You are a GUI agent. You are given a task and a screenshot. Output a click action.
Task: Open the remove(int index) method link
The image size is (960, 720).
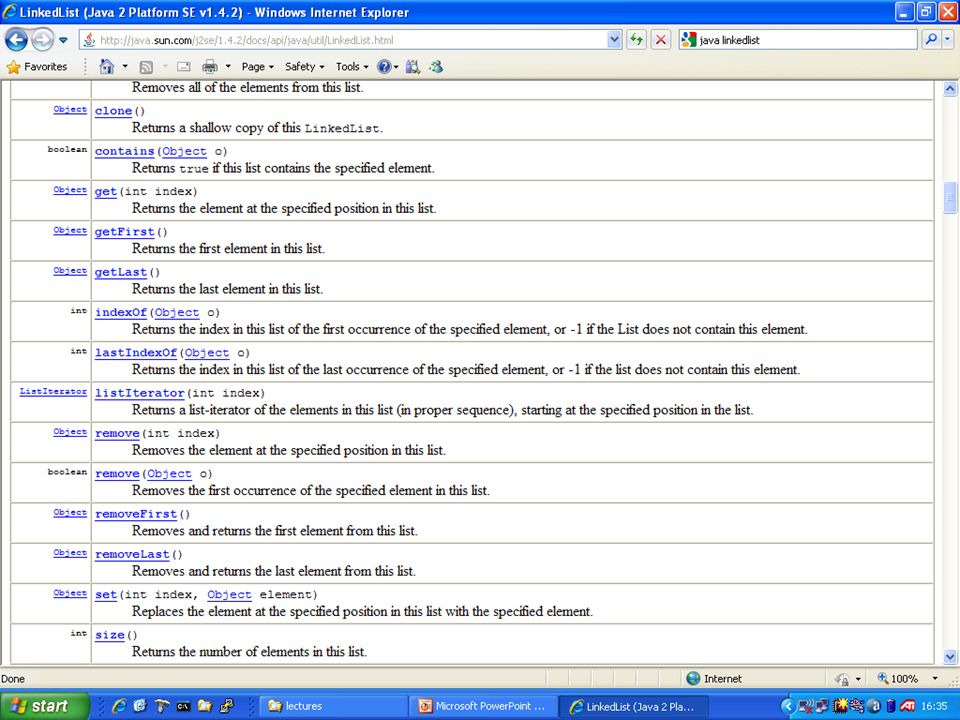tap(117, 433)
